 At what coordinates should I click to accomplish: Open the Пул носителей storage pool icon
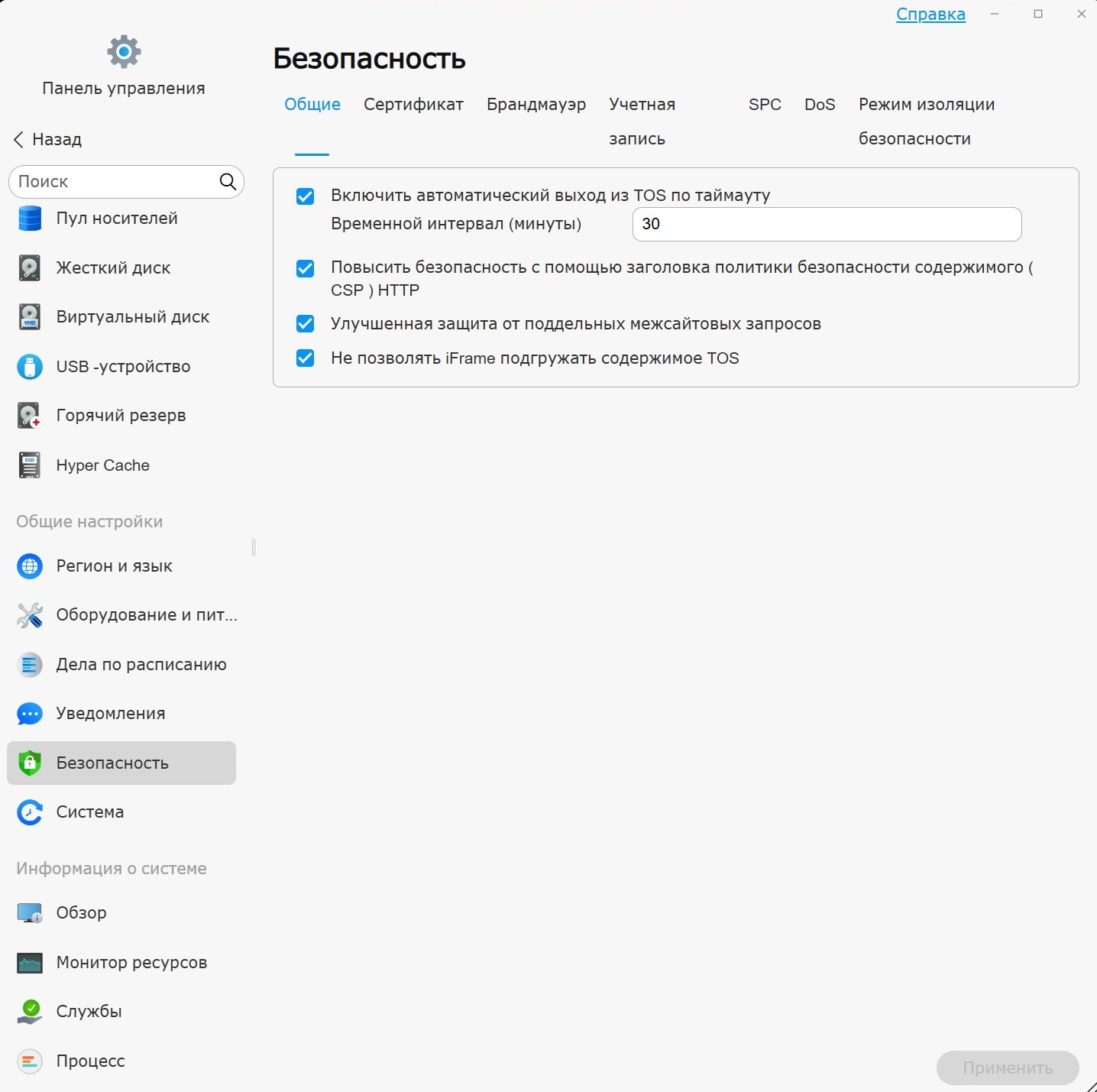coord(30,219)
